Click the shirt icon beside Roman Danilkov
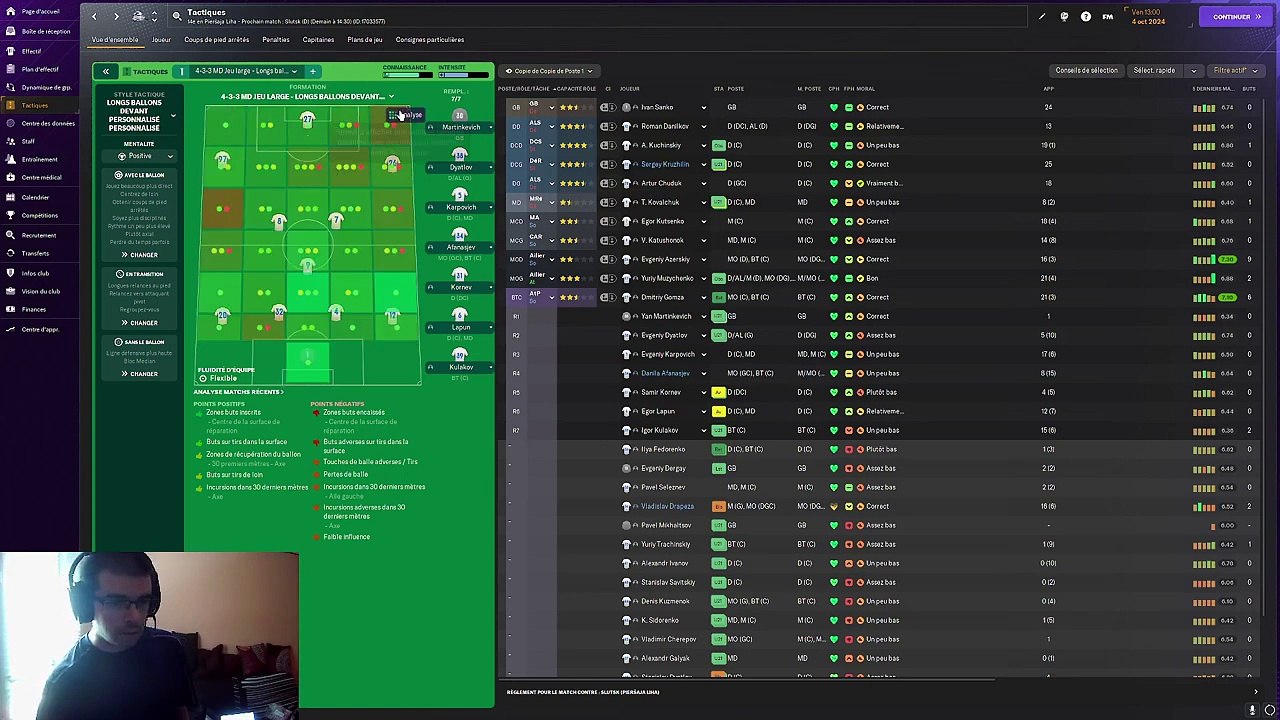The height and width of the screenshot is (720, 1280). coord(627,126)
